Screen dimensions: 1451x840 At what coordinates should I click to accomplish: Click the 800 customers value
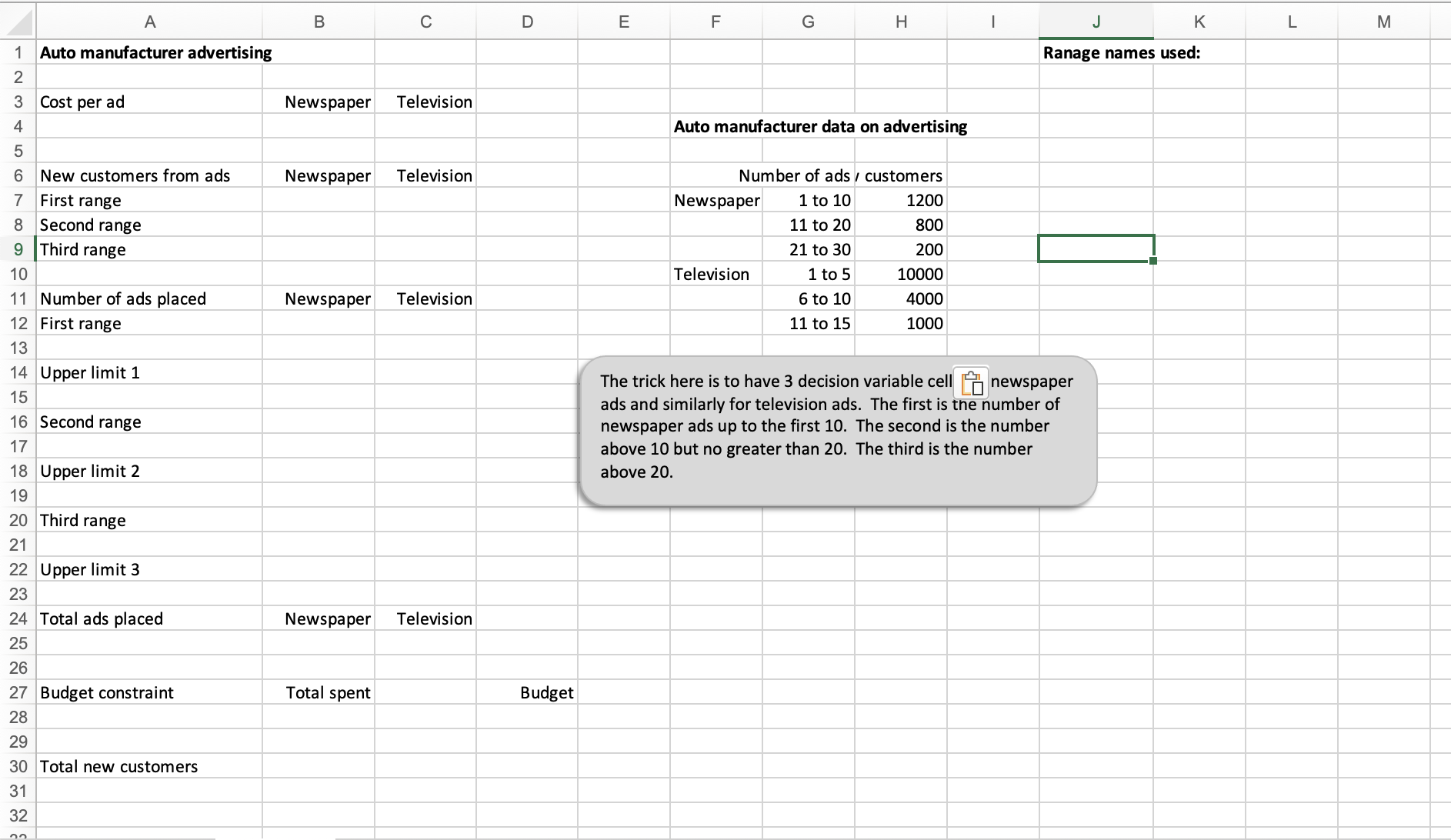[x=929, y=225]
